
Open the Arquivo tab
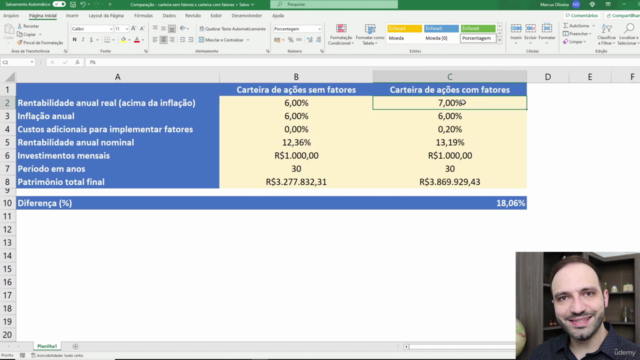click(11, 16)
